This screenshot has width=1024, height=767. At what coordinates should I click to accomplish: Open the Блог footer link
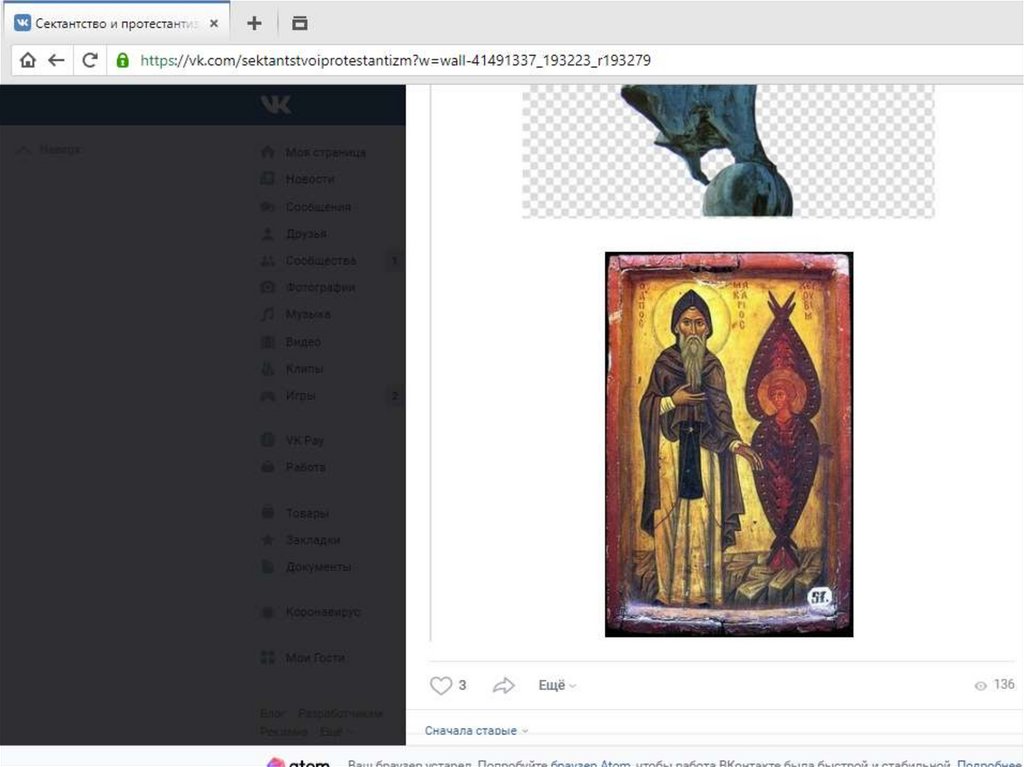coord(272,713)
